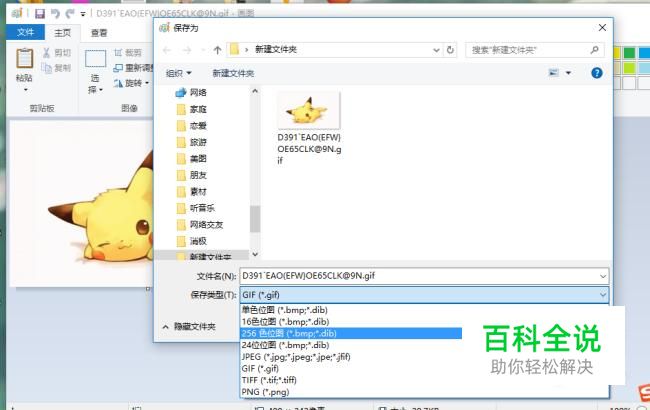Click the 新建文件夹 address bar path

[x=276, y=50]
